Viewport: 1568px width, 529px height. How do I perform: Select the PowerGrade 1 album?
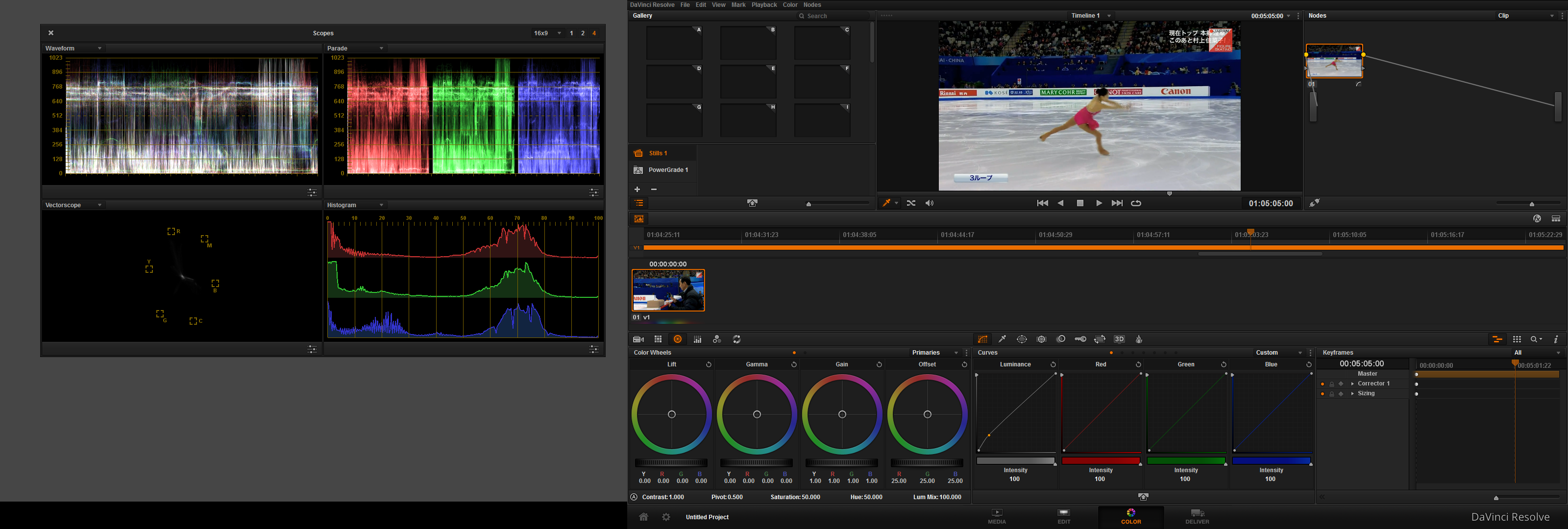point(668,170)
